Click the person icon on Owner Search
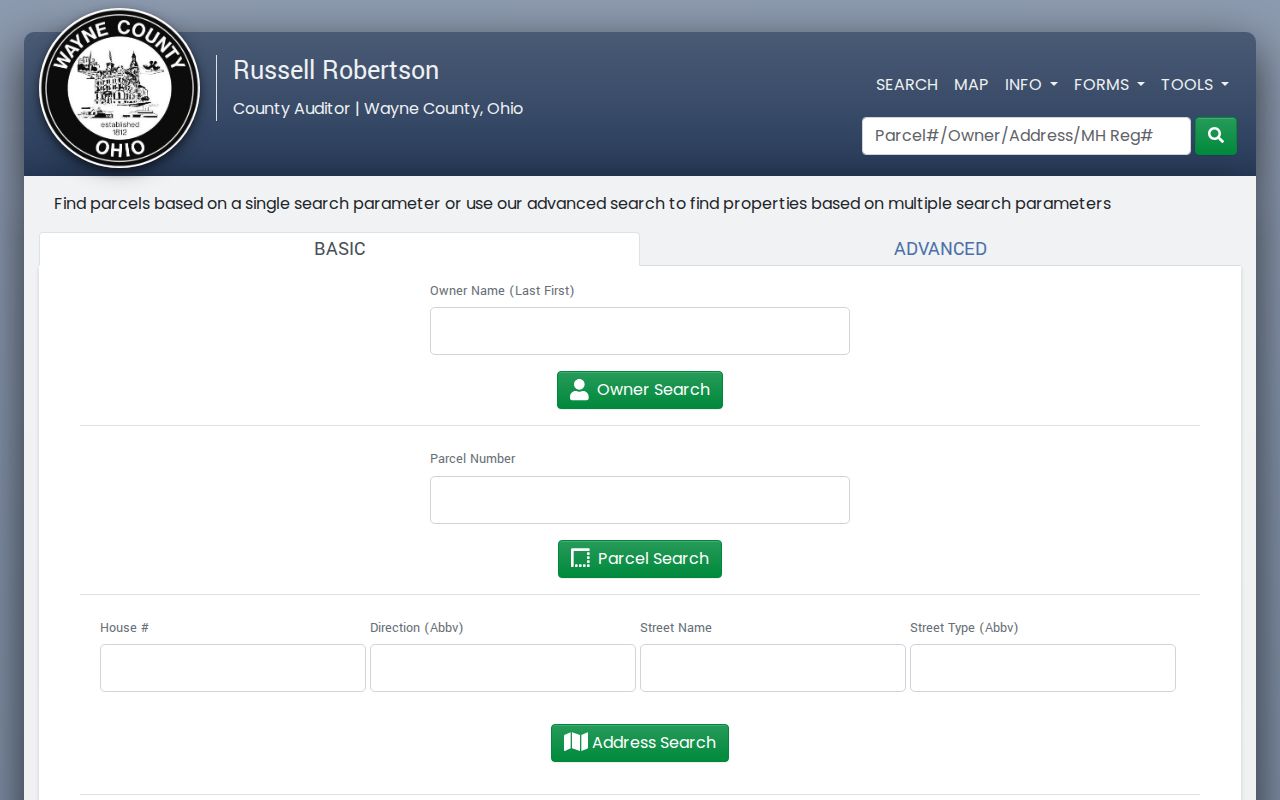The height and width of the screenshot is (800, 1280). click(579, 390)
